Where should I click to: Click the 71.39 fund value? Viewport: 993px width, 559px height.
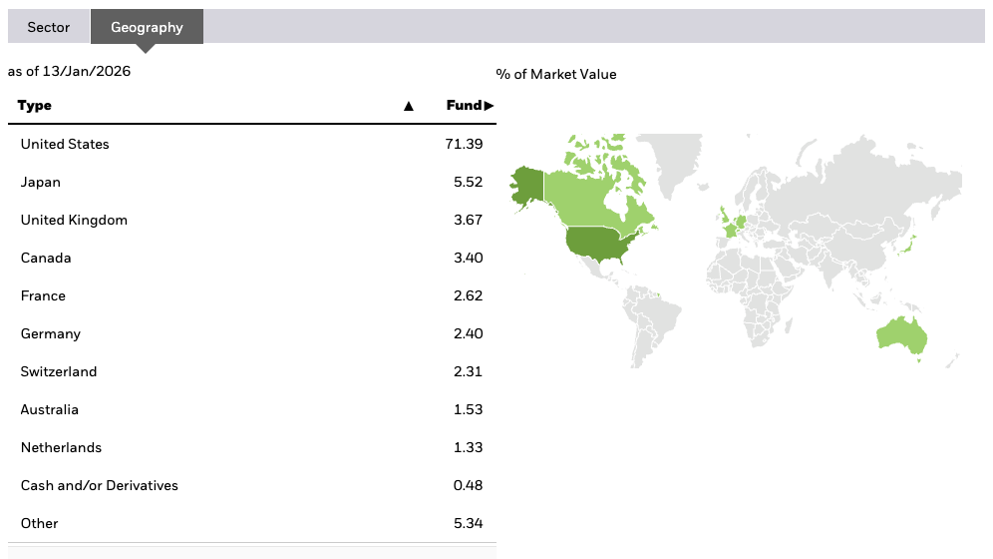click(463, 144)
